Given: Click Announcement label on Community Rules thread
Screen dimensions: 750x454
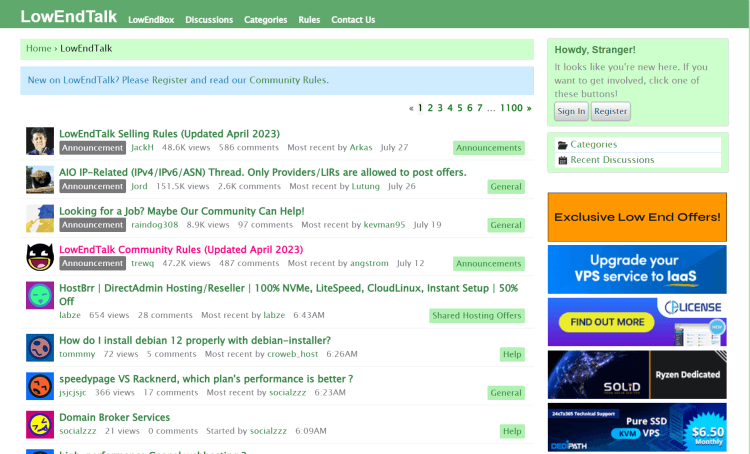Looking at the screenshot, I should click(x=92, y=263).
